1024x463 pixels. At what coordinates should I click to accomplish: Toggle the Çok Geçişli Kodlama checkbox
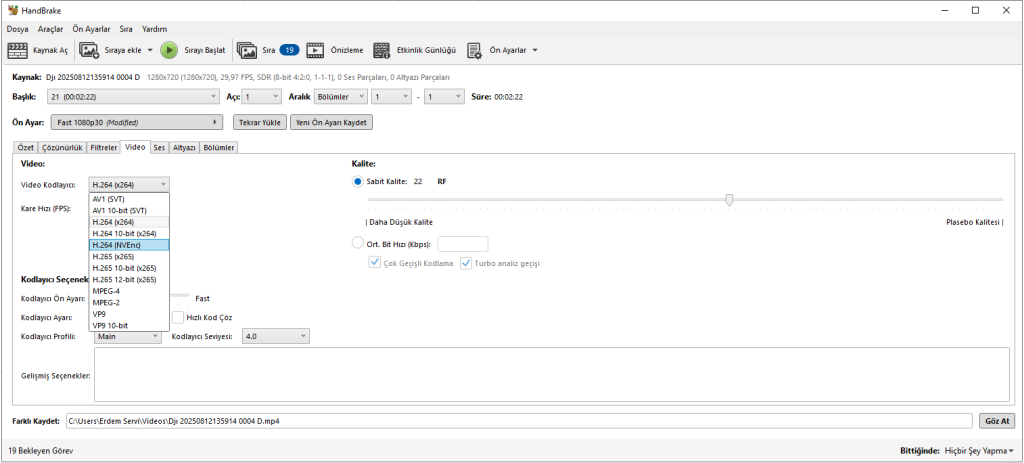(x=375, y=263)
